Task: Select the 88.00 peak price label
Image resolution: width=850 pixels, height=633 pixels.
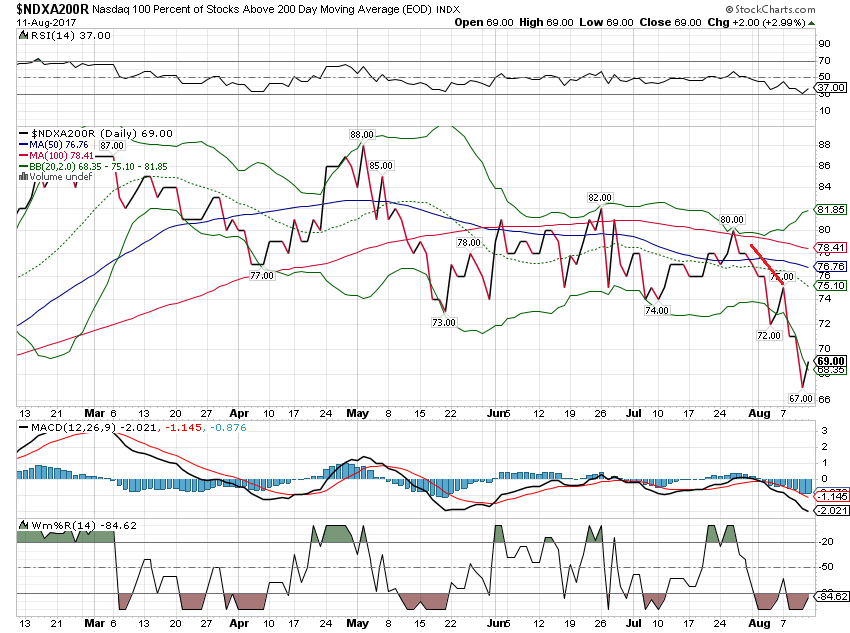Action: 361,135
